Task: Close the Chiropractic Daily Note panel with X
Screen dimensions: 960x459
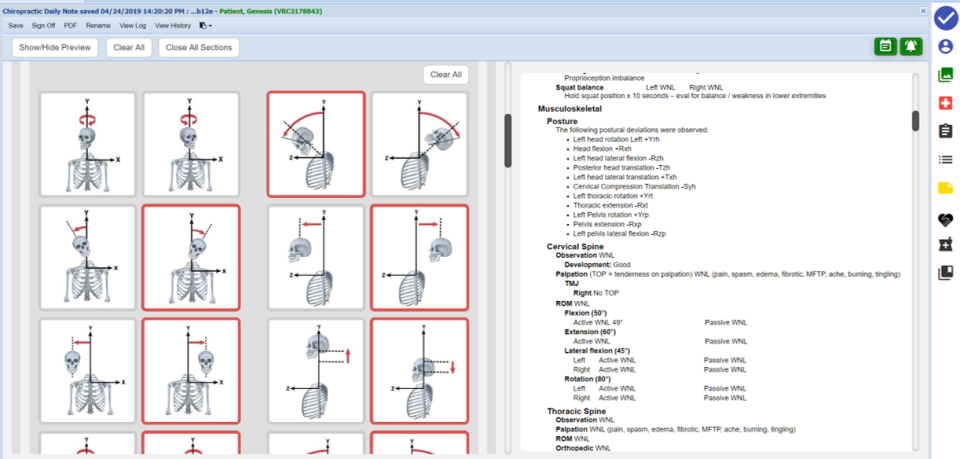Action: click(x=923, y=11)
